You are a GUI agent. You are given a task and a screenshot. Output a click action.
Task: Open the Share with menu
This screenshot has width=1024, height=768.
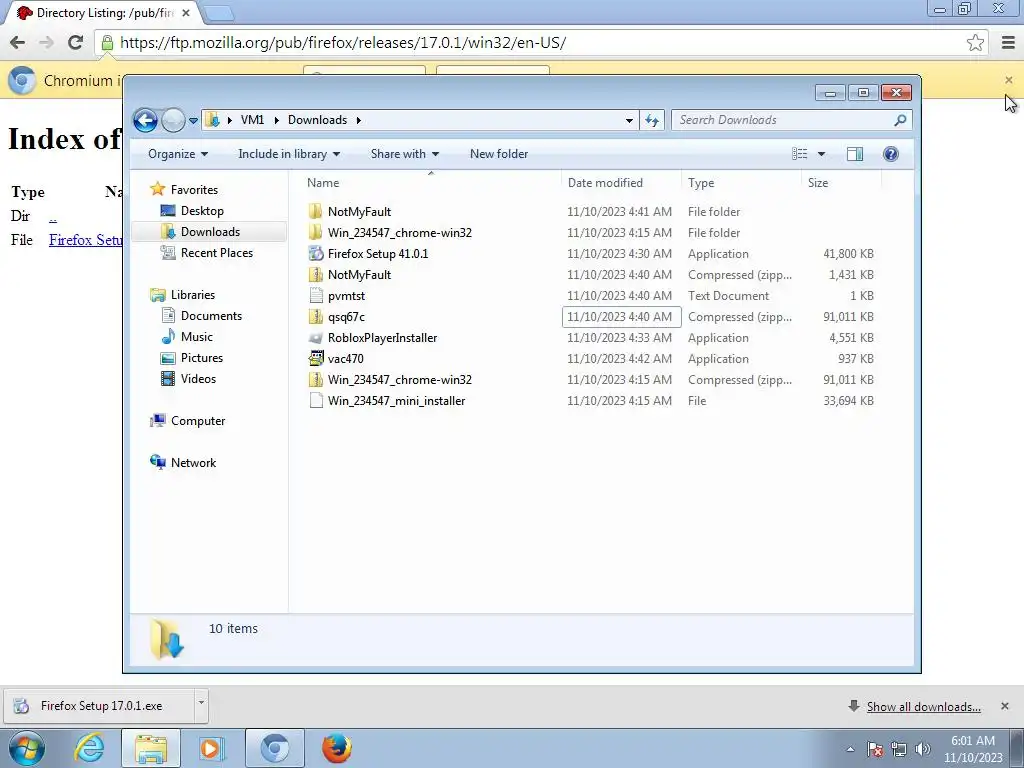[x=404, y=154]
